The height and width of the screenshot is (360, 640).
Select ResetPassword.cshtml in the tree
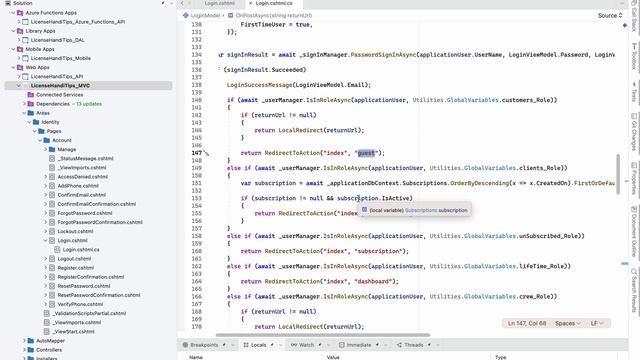pyautogui.click(x=84, y=286)
